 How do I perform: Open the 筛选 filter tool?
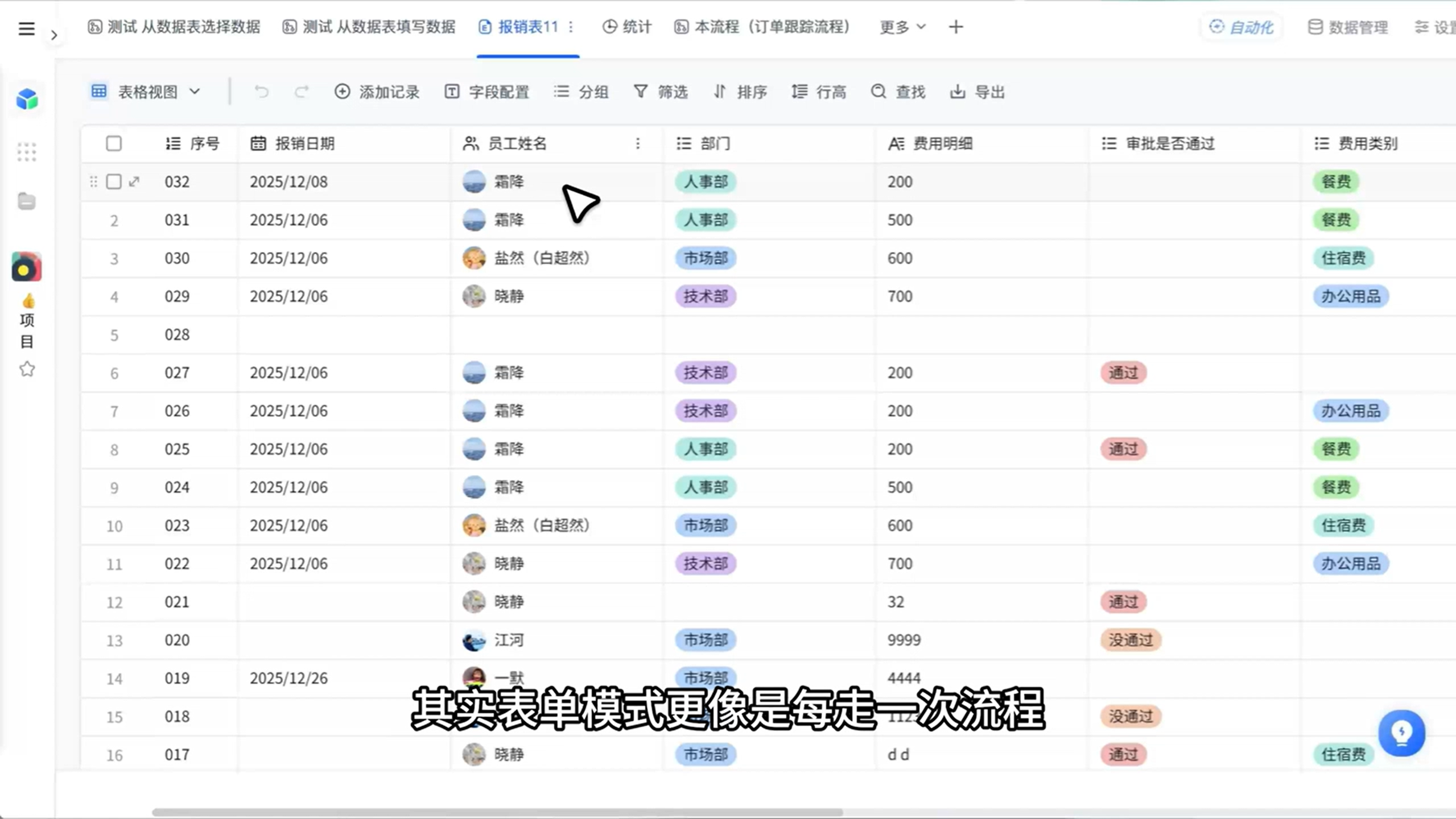click(660, 92)
